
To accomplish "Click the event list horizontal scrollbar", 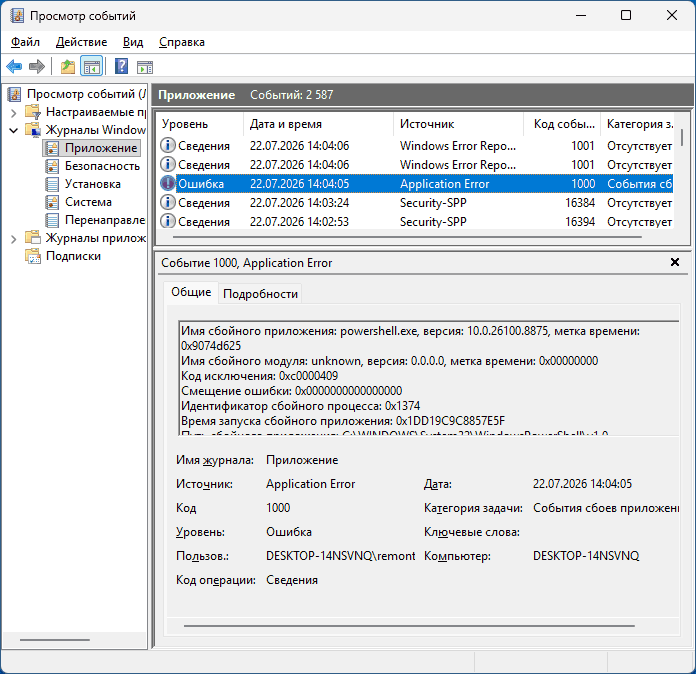I will click(407, 237).
